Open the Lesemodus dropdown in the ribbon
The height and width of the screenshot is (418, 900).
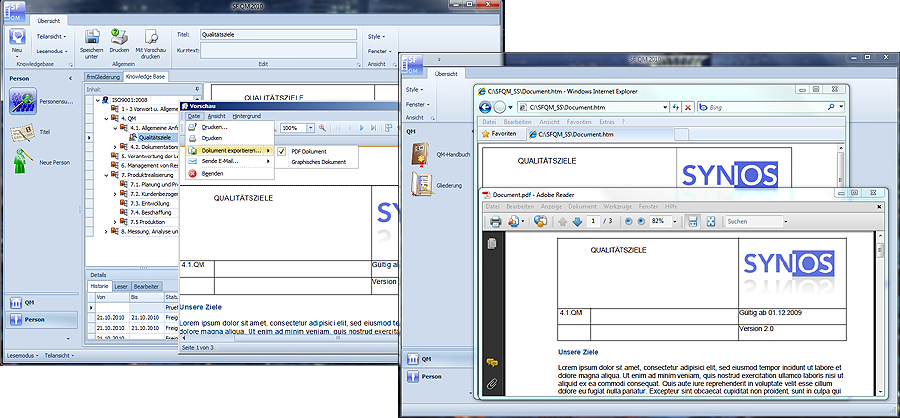click(52, 51)
